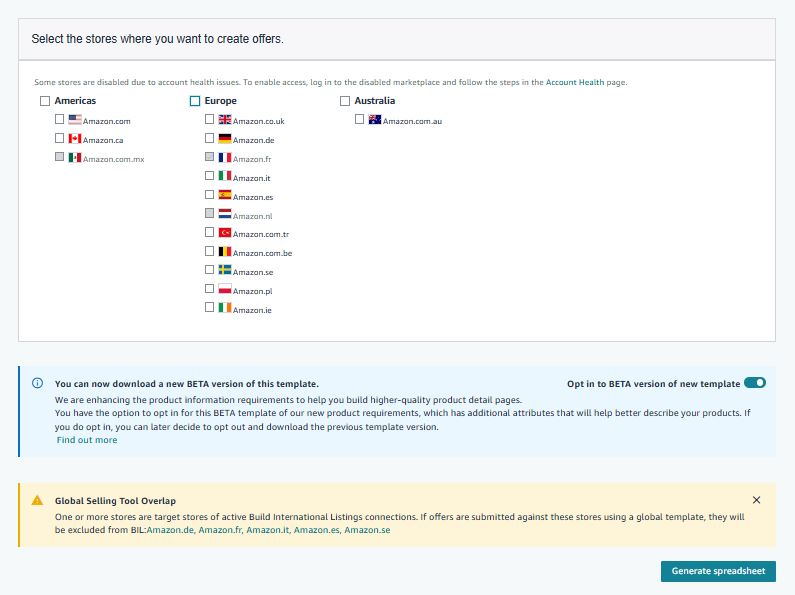The width and height of the screenshot is (795, 595).
Task: Open the Amazon.de link in BIL warning
Action: click(x=170, y=530)
